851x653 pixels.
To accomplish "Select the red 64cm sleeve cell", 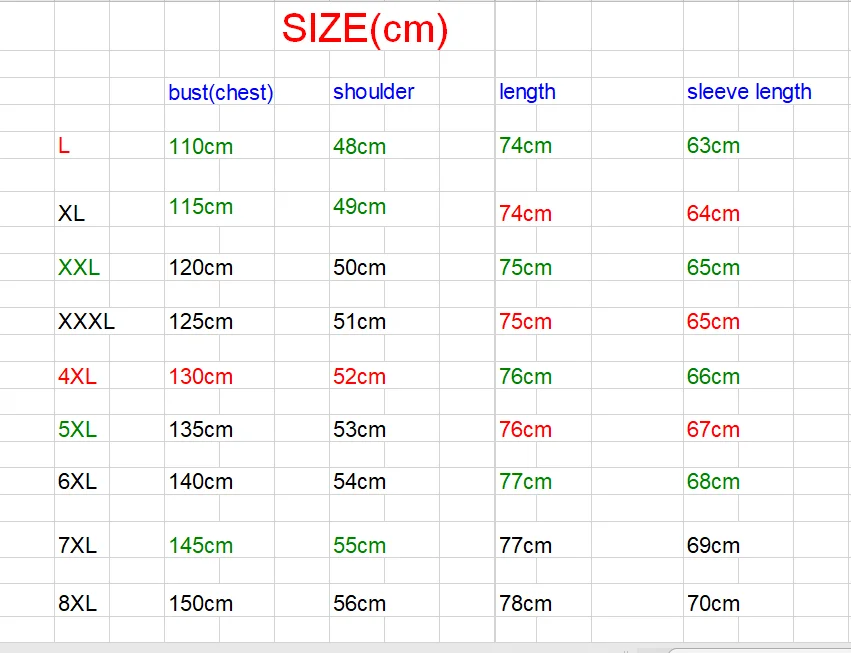I will [x=713, y=213].
